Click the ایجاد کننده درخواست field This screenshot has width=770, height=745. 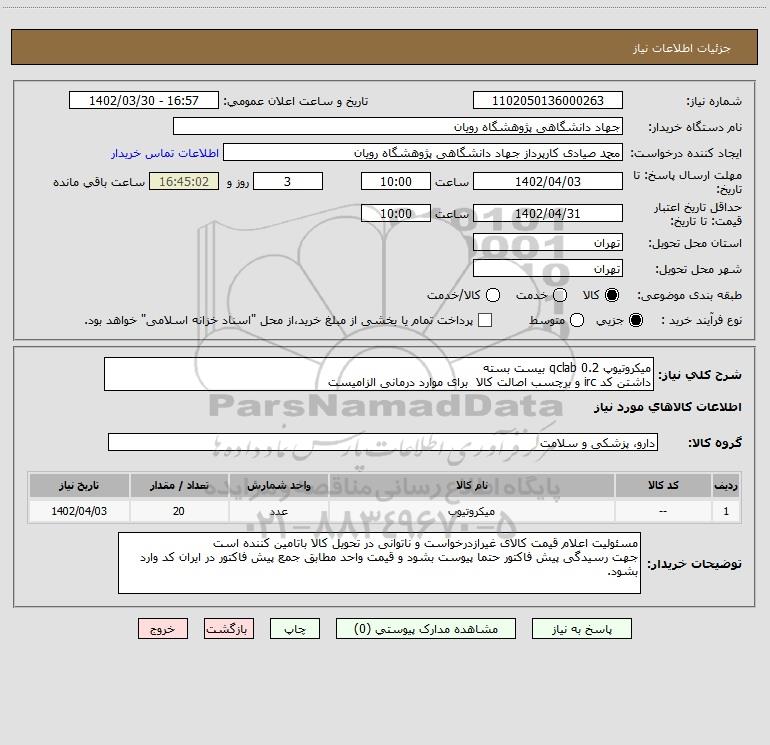pyautogui.click(x=423, y=153)
